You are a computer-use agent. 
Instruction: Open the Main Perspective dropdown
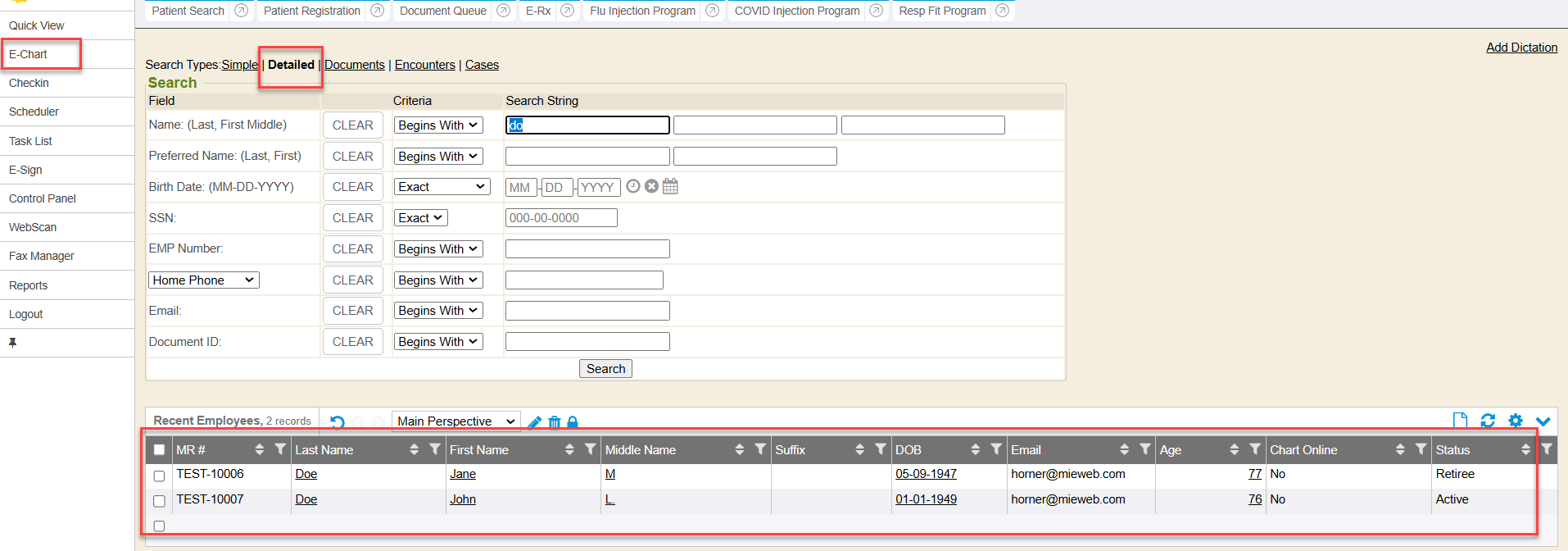coord(455,421)
